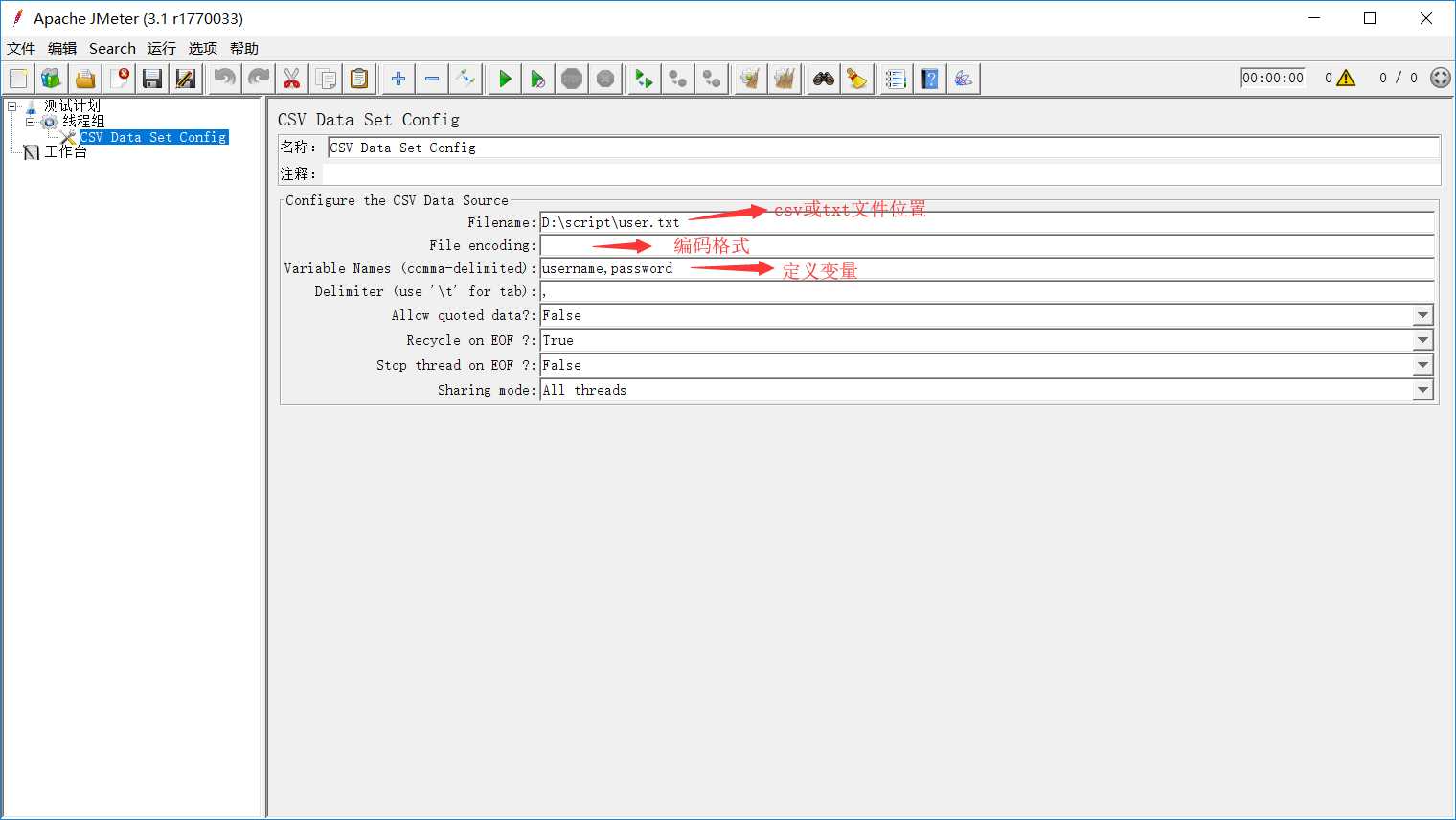Open Stop thread on EOF dropdown

1422,365
